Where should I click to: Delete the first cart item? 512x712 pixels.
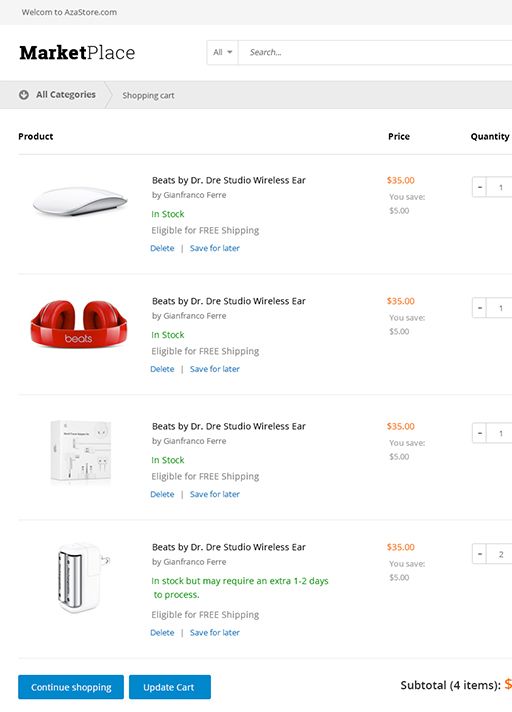pos(162,248)
